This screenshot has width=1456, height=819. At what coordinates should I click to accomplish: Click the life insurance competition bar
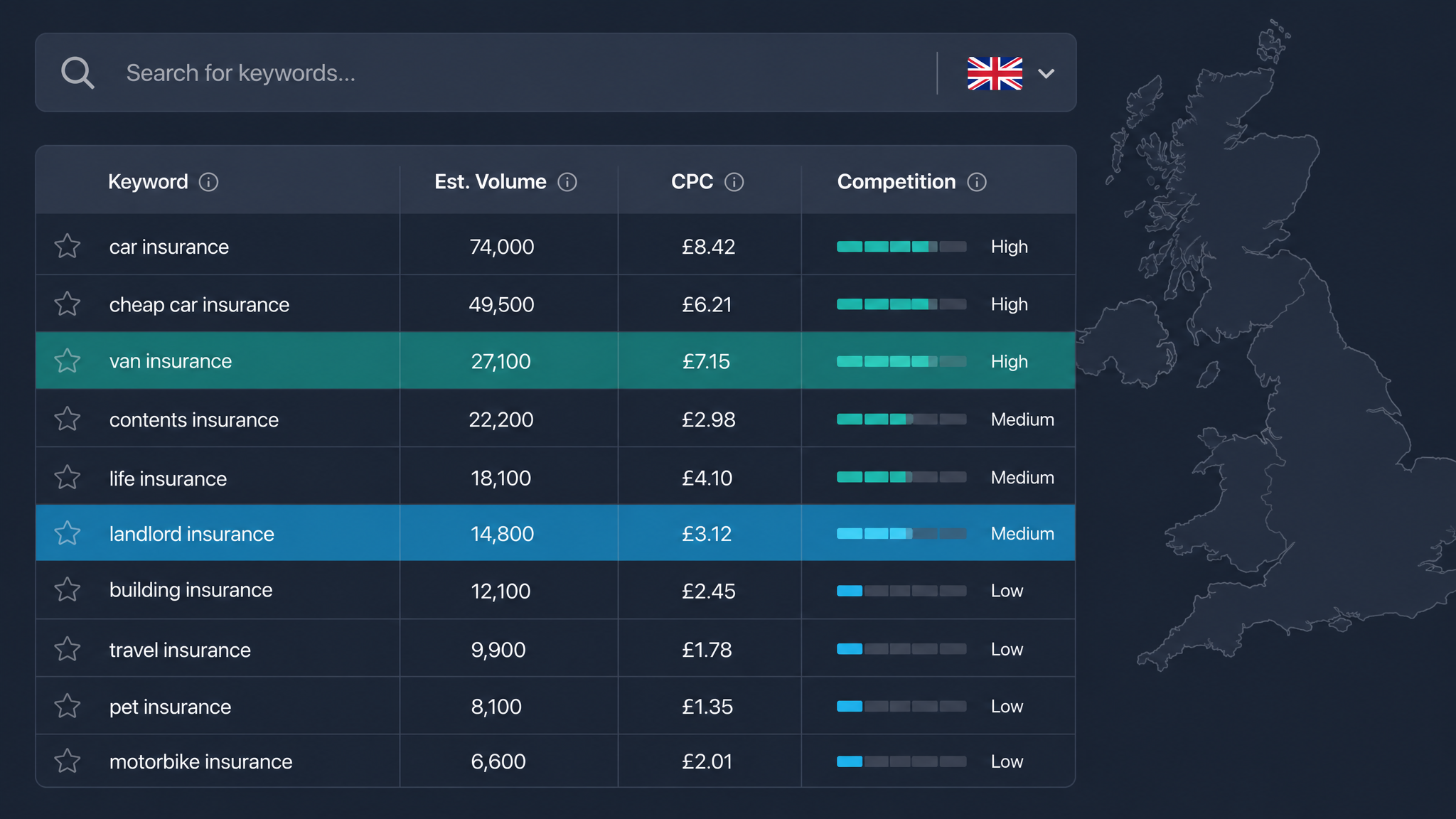(x=901, y=477)
